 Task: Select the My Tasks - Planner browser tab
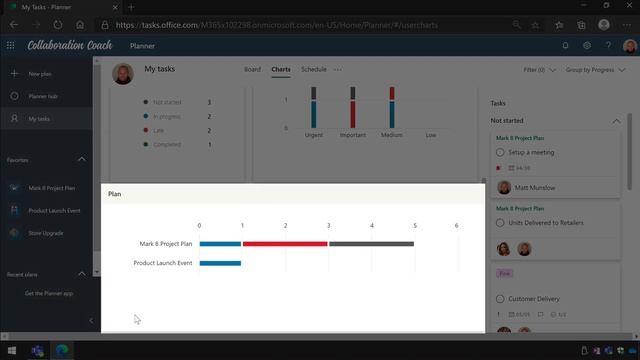(x=63, y=7)
